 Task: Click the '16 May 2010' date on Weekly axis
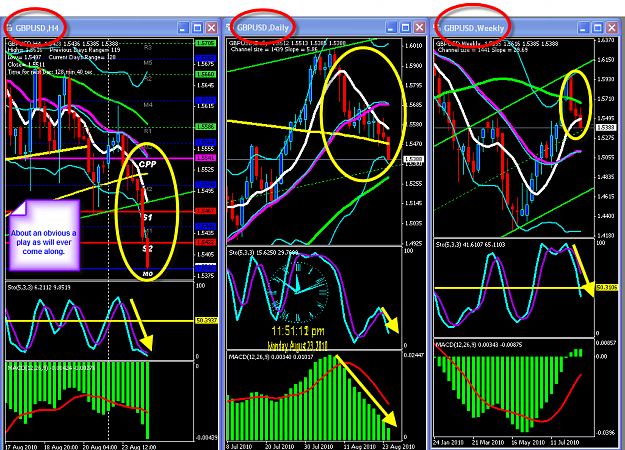click(527, 442)
